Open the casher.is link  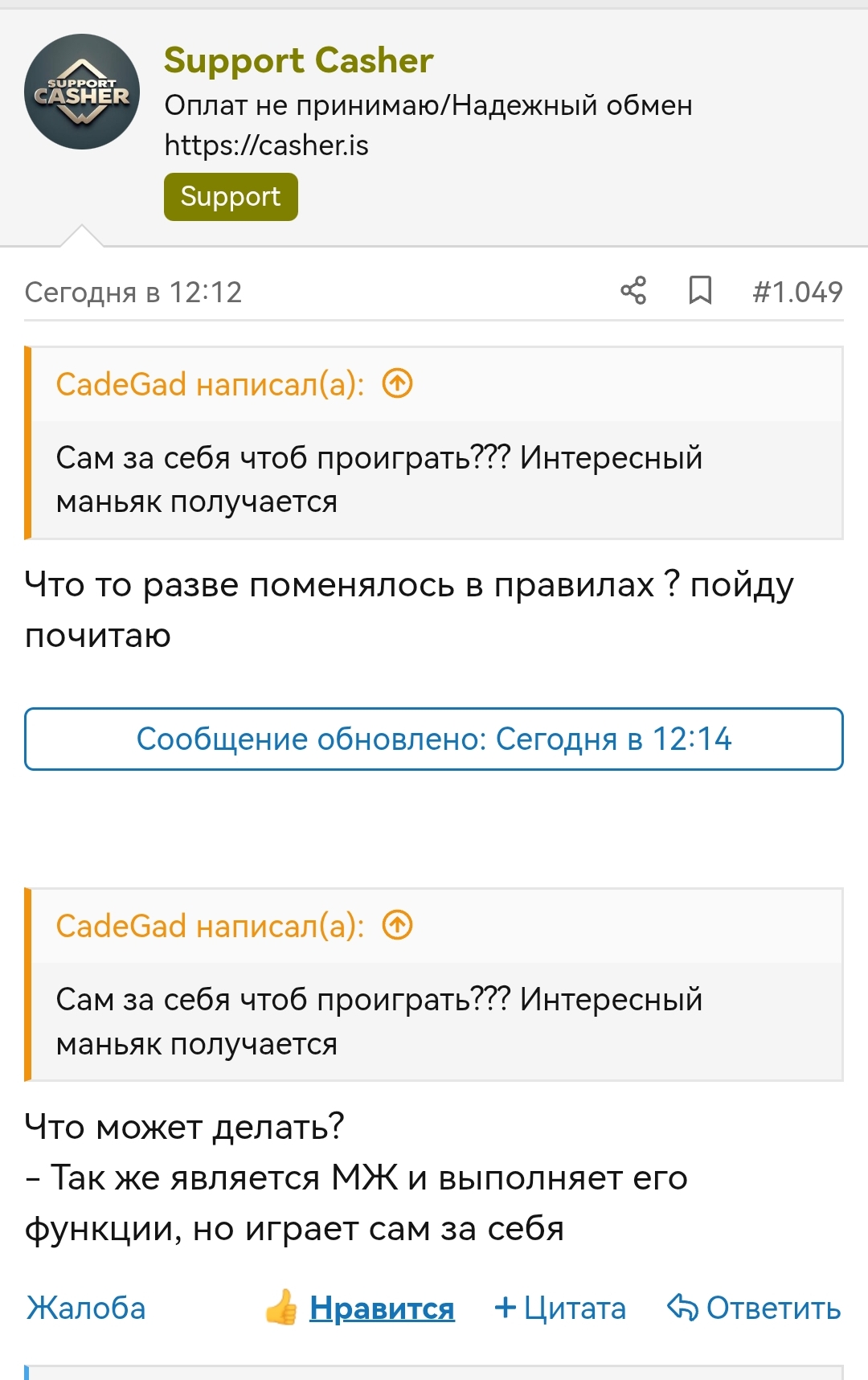[x=266, y=145]
